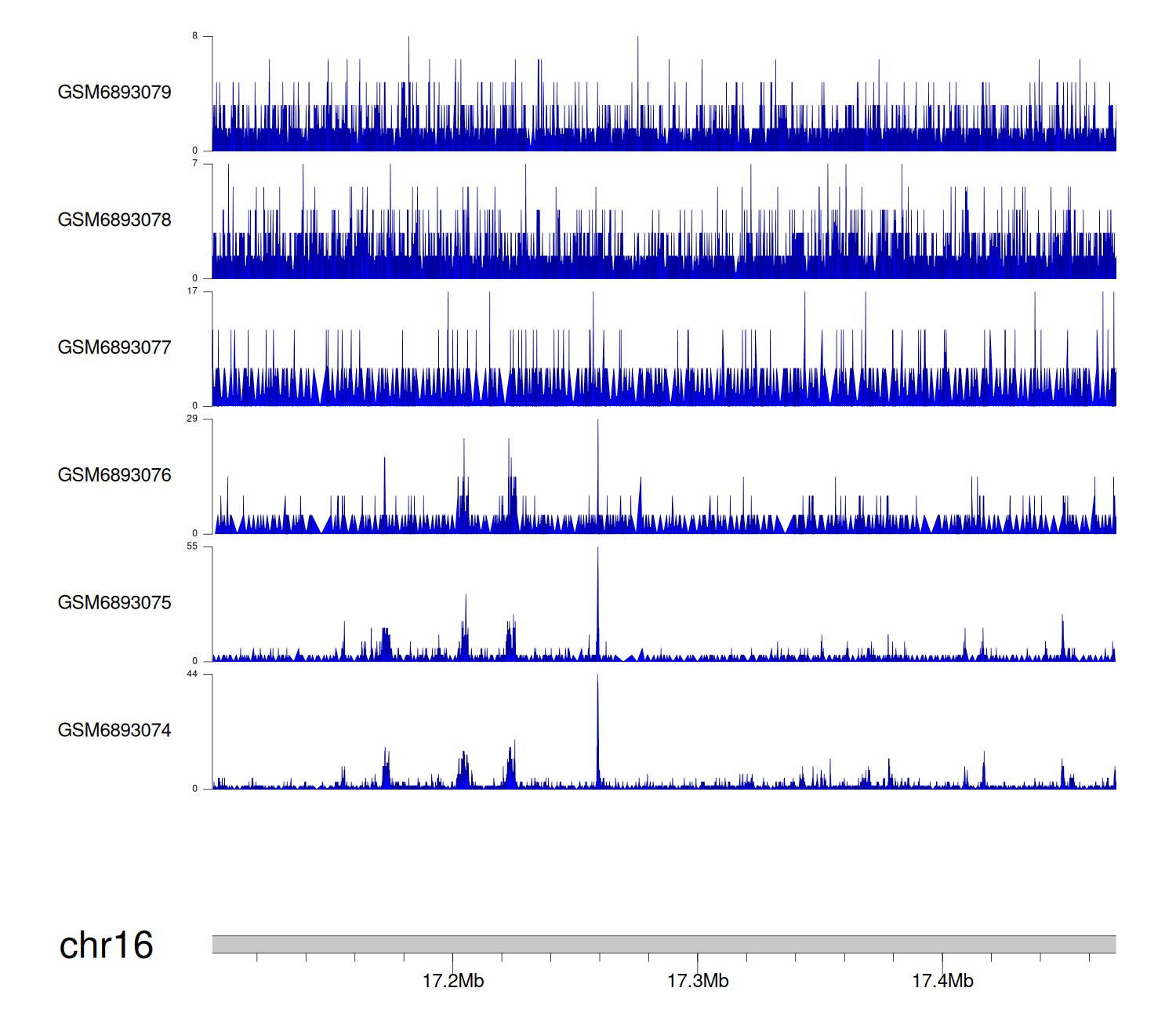The height and width of the screenshot is (1035, 1176).
Task: Select the GSM6893078 track label
Action: pos(114,220)
